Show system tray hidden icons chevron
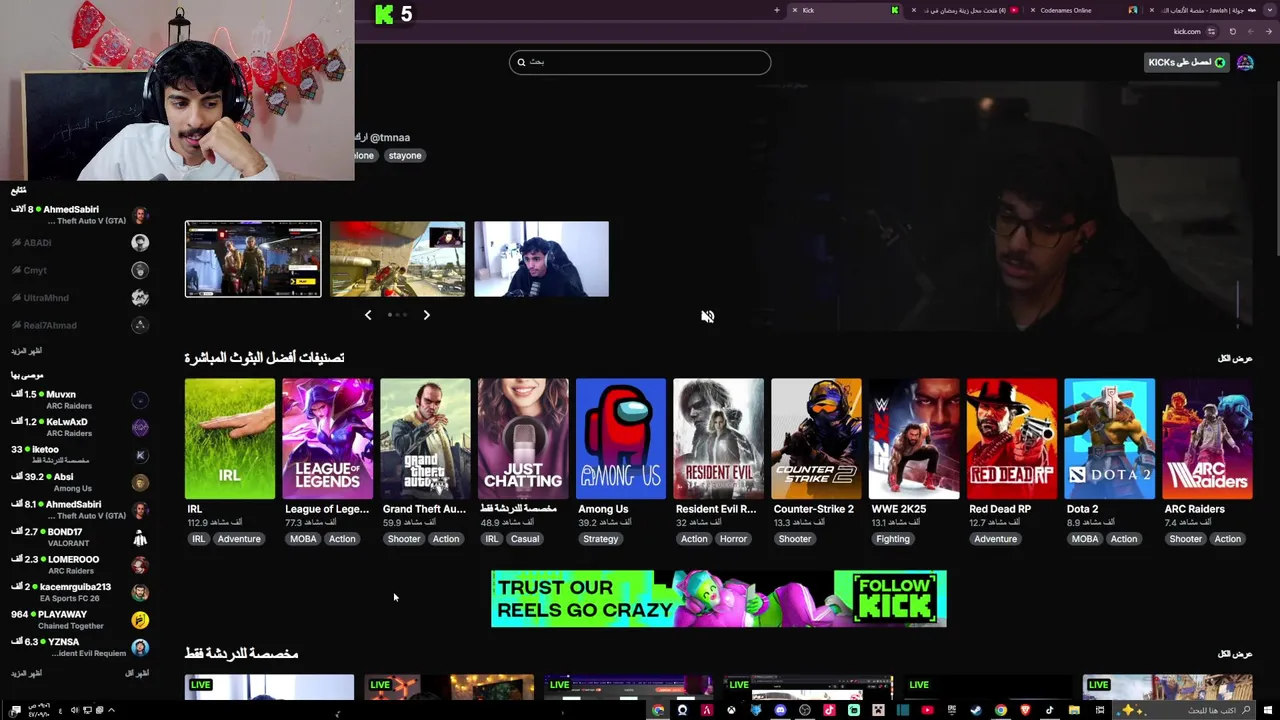This screenshot has height=720, width=1280. (111, 710)
